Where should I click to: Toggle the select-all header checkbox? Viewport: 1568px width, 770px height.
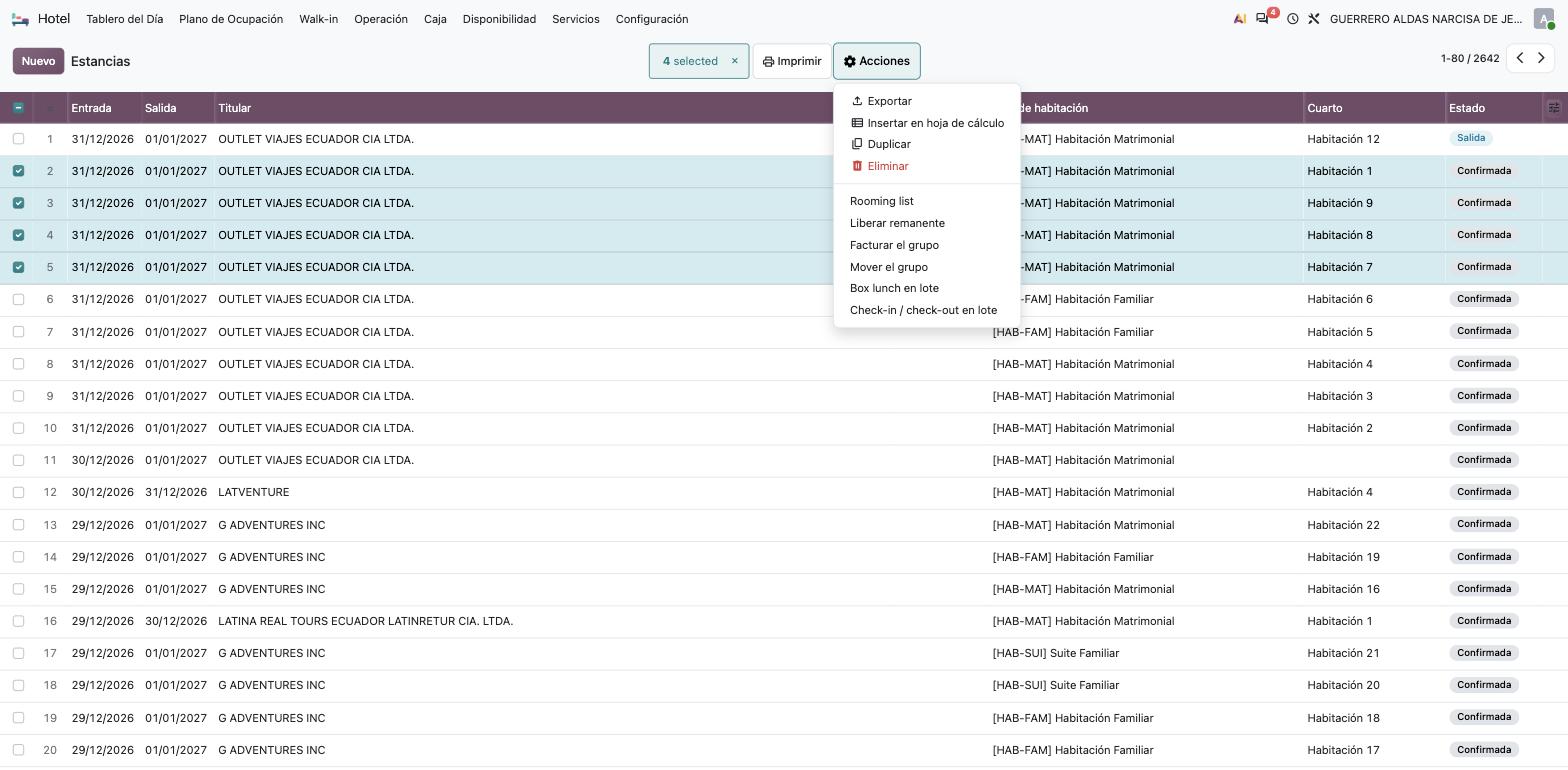pos(18,108)
